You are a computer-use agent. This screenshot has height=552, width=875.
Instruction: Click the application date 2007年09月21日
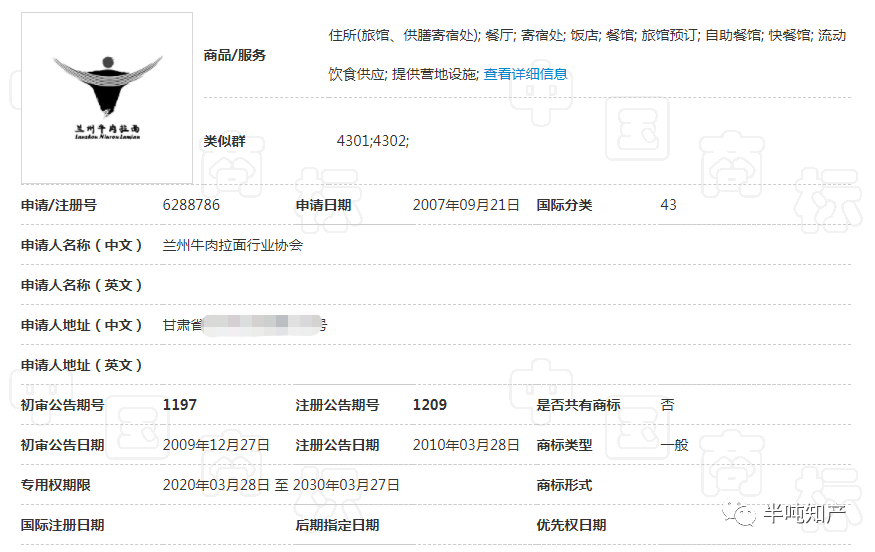point(466,205)
